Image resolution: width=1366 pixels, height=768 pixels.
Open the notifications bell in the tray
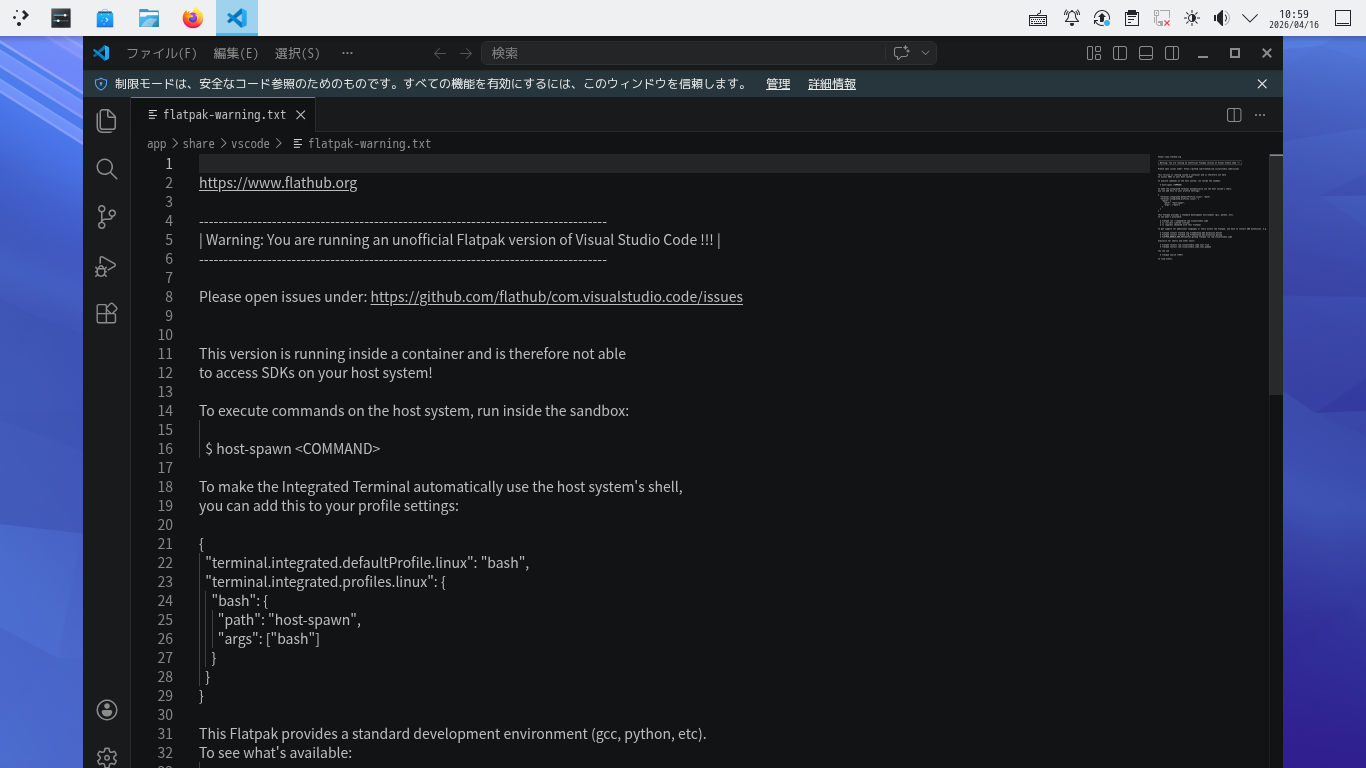click(x=1072, y=18)
